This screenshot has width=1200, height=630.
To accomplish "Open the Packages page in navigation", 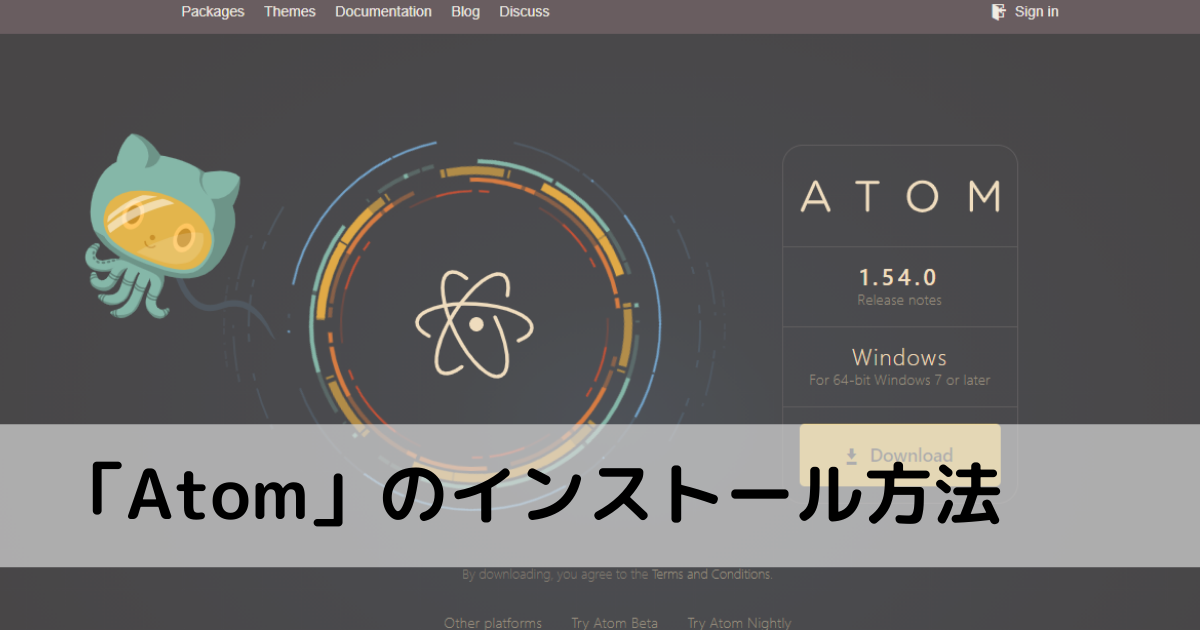I will point(212,12).
